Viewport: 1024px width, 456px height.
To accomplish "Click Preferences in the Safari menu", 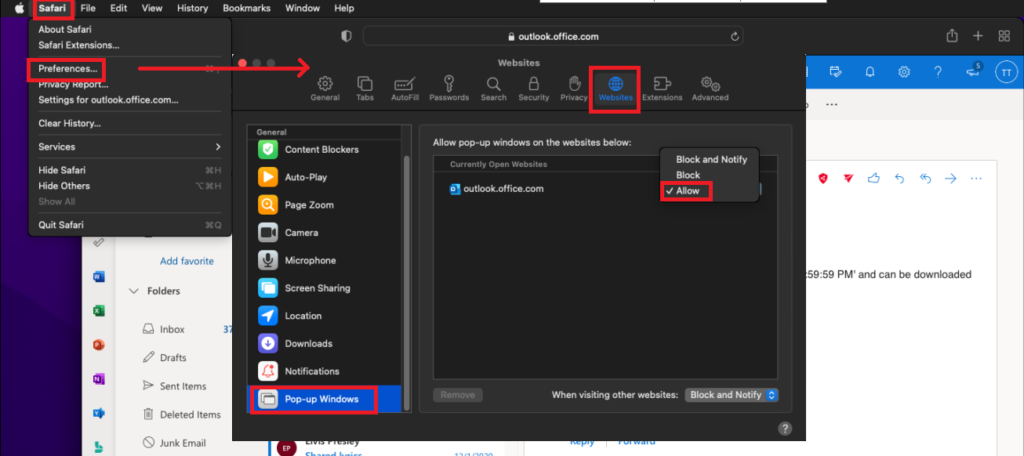I will (x=68, y=69).
